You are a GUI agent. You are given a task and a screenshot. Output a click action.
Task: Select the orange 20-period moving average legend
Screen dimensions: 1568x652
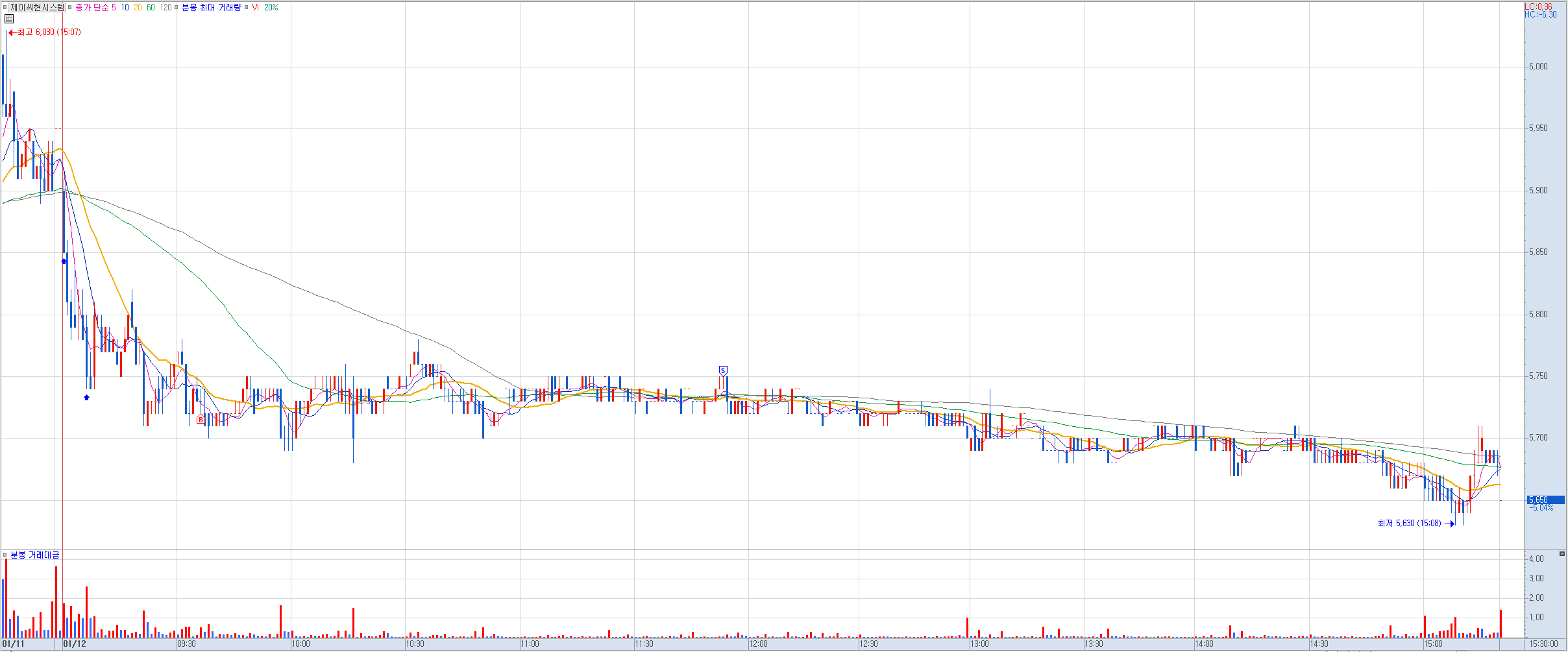(138, 8)
